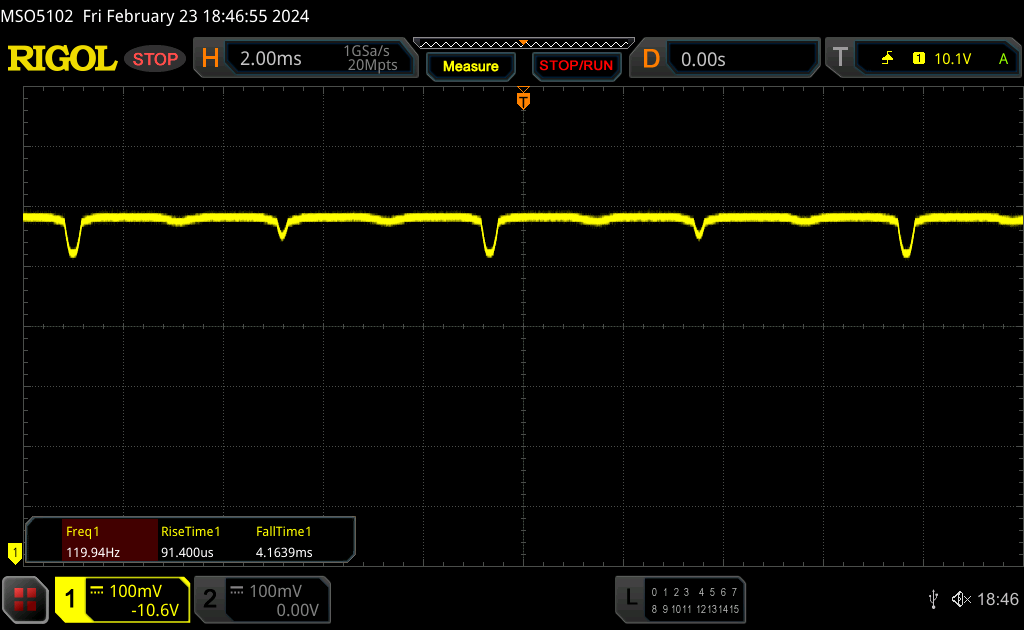Select the FallTime1 measurement result
1024x630 pixels.
284,541
